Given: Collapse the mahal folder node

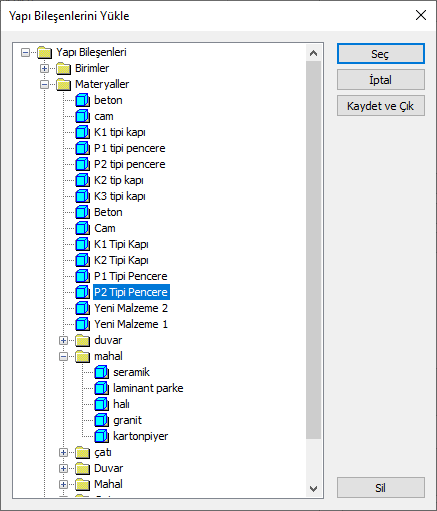Looking at the screenshot, I should pyautogui.click(x=63, y=356).
